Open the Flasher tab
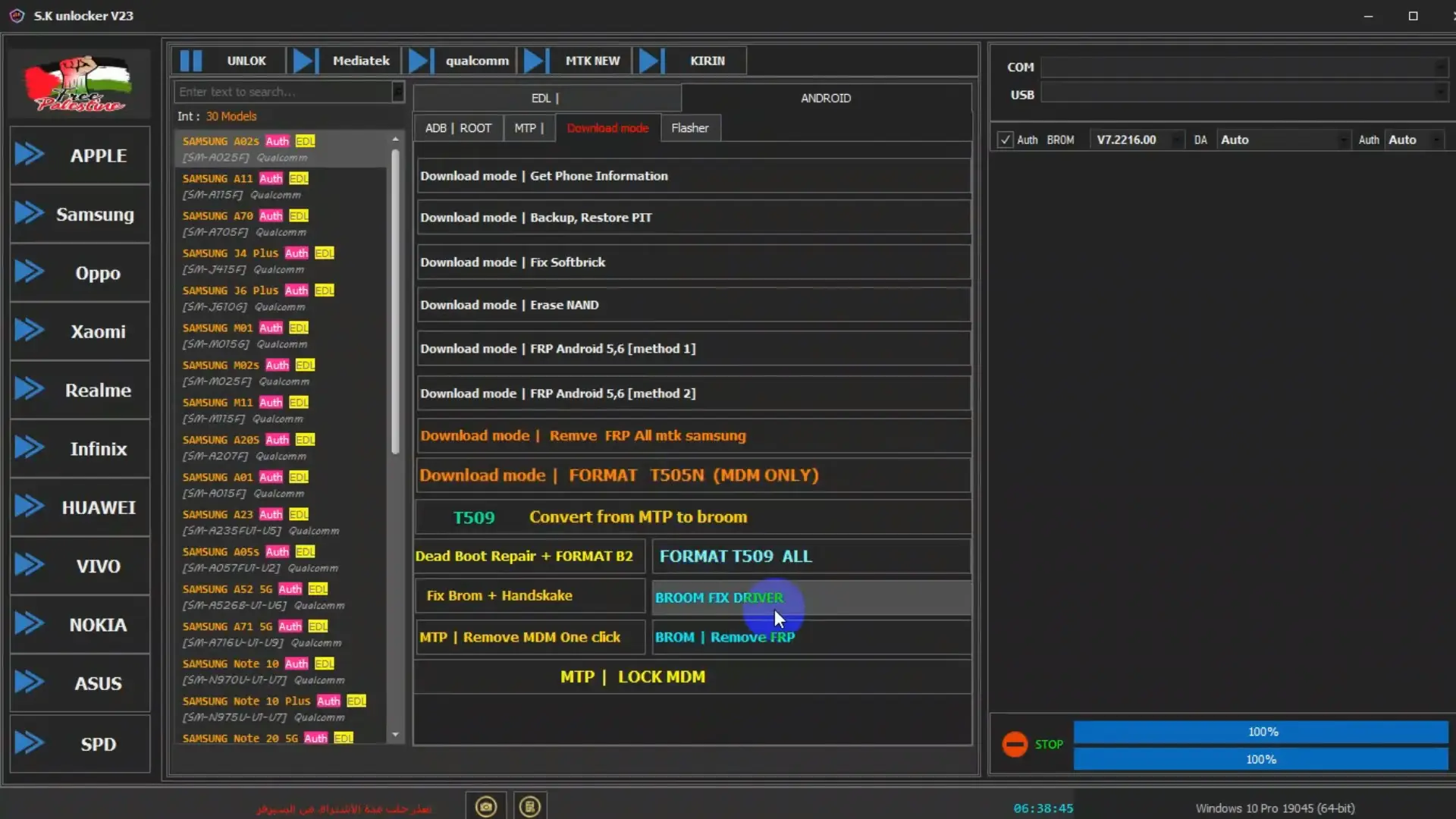Viewport: 1456px width, 819px height. [690, 128]
